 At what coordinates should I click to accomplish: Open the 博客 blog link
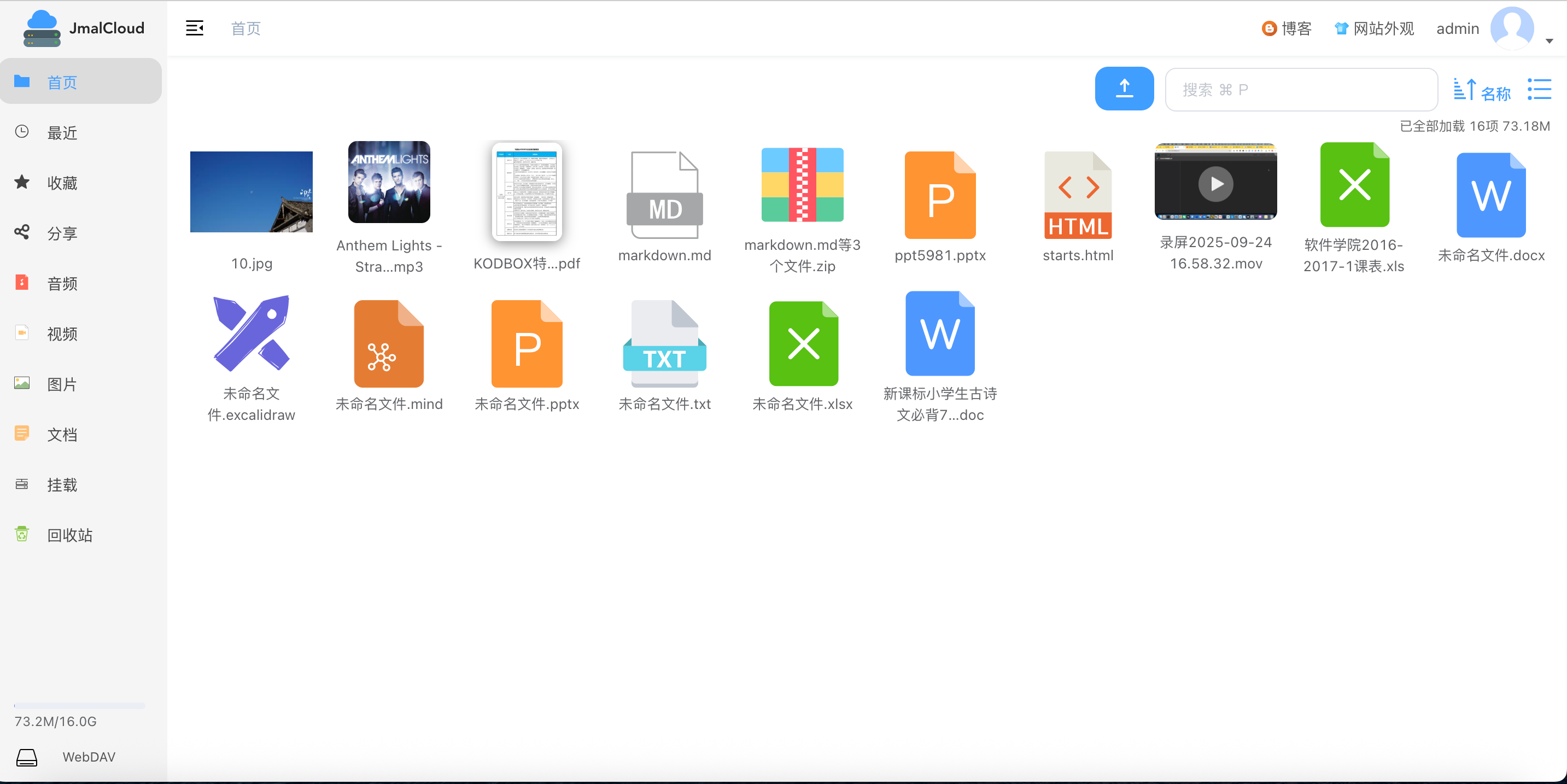pos(1287,28)
